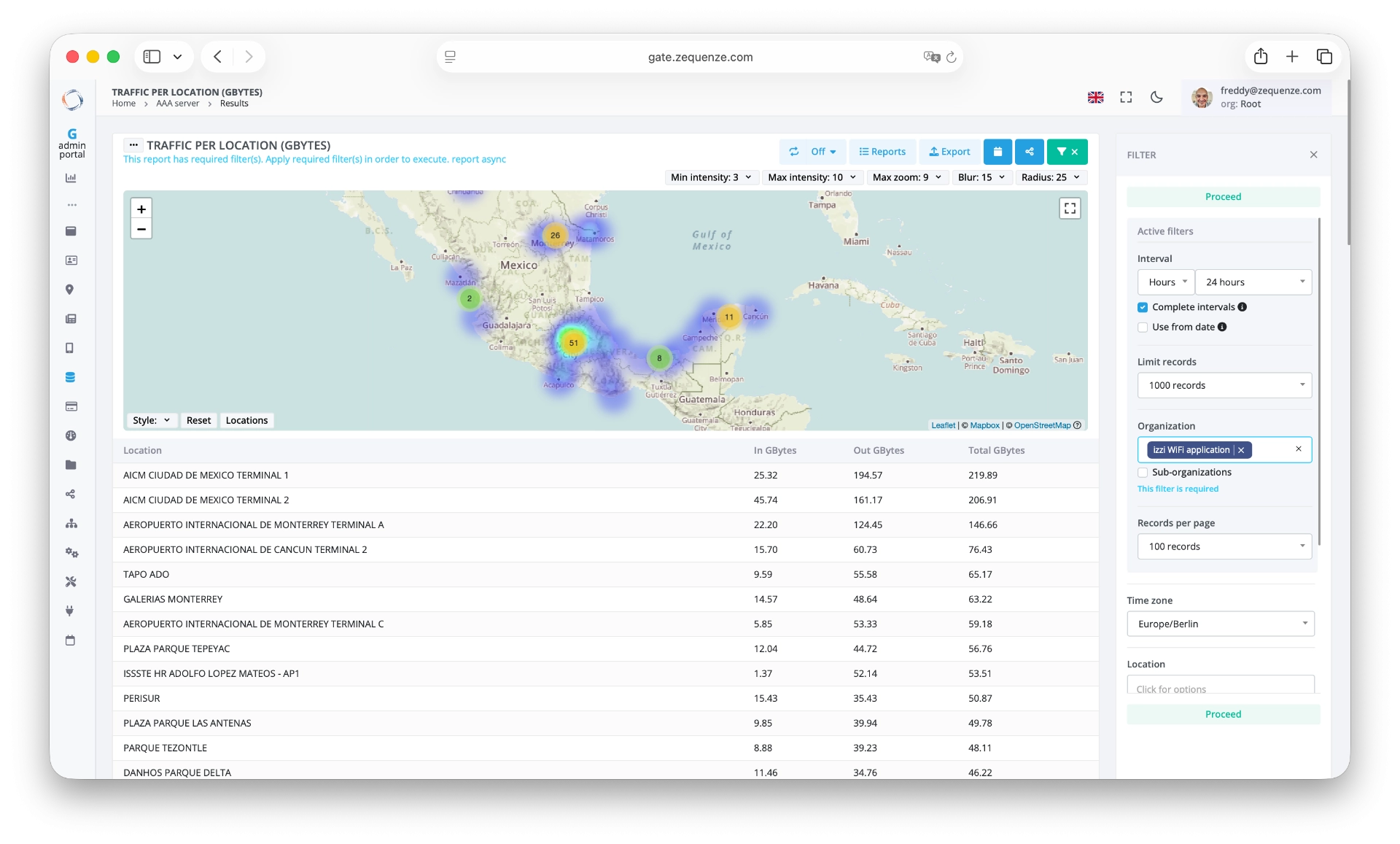Open the Limit records 1000 records dropdown
Image resolution: width=1400 pixels, height=844 pixels.
[x=1224, y=385]
